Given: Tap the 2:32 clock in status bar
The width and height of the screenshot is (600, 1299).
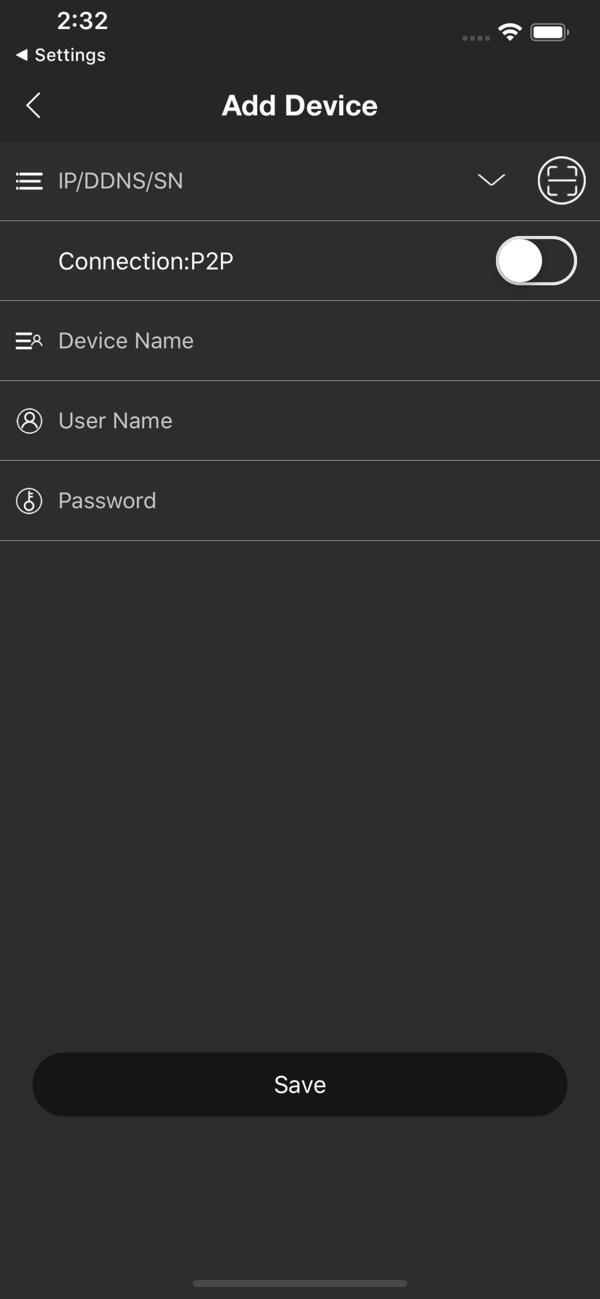Looking at the screenshot, I should pyautogui.click(x=82, y=21).
